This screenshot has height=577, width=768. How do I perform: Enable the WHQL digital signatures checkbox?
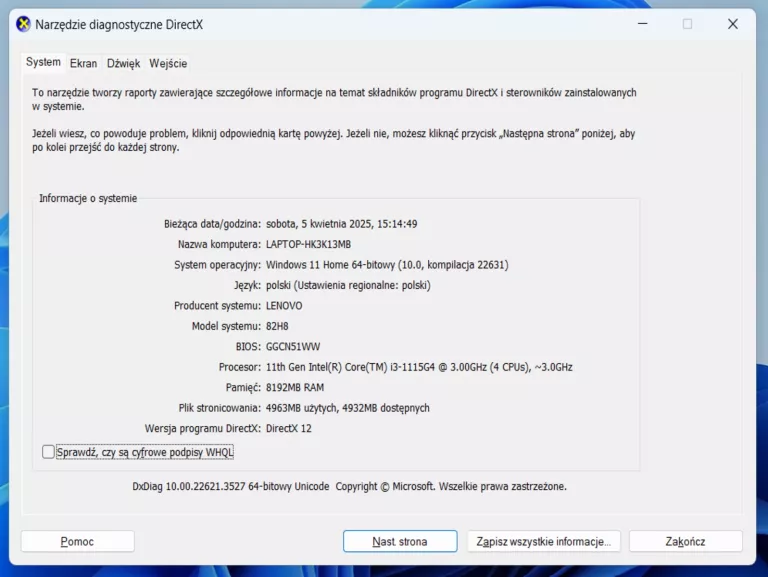pyautogui.click(x=49, y=452)
